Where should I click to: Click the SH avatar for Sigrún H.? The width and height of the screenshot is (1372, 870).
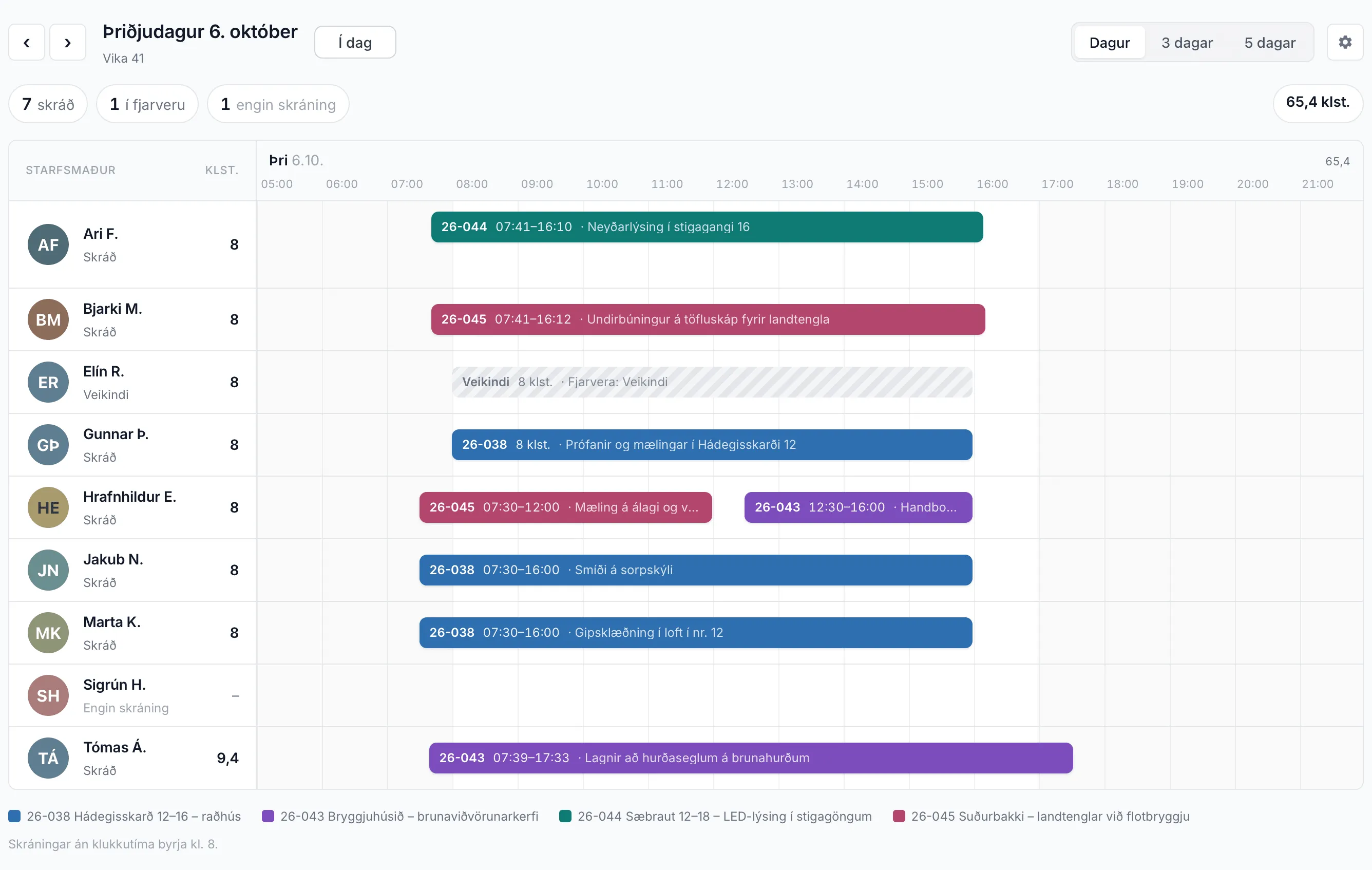48,696
